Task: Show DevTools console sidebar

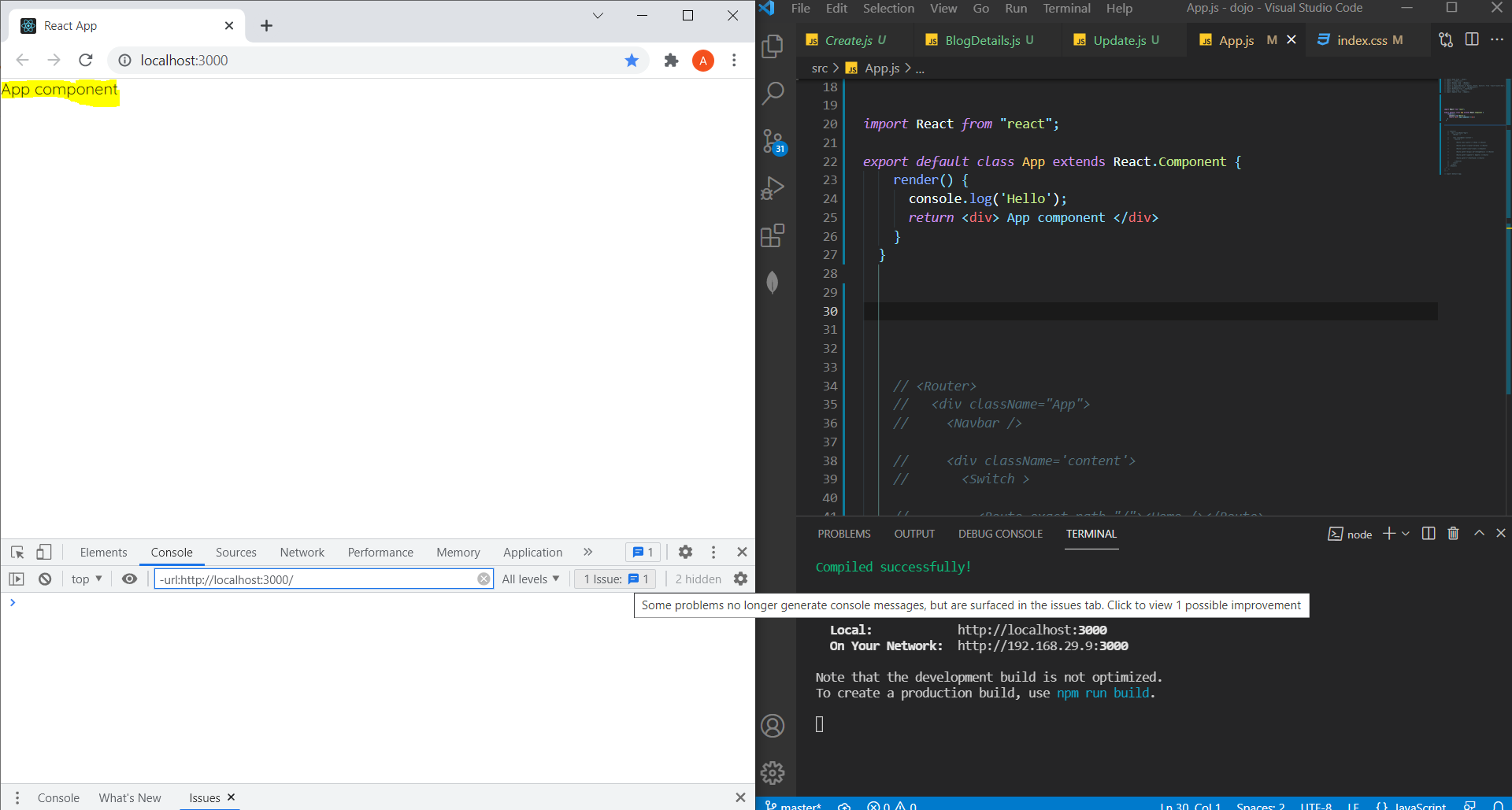Action: coord(17,579)
